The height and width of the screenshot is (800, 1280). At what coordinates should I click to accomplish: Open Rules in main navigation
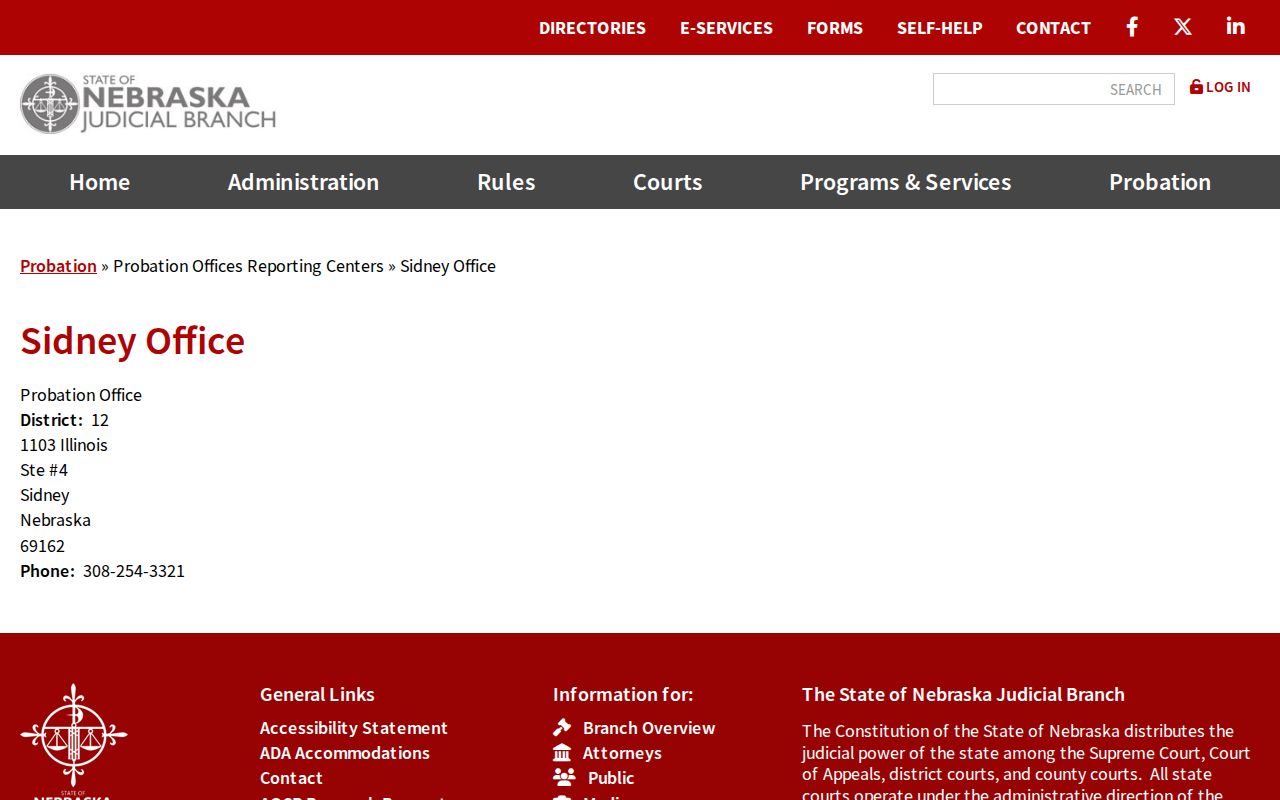pos(506,182)
